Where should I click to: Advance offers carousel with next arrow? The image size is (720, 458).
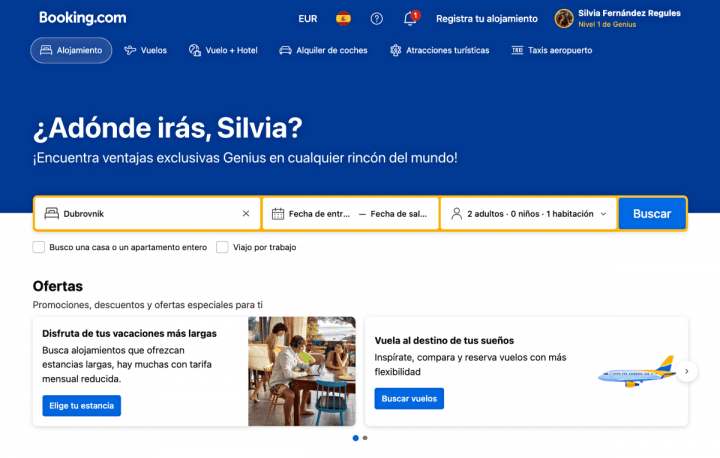tap(687, 371)
